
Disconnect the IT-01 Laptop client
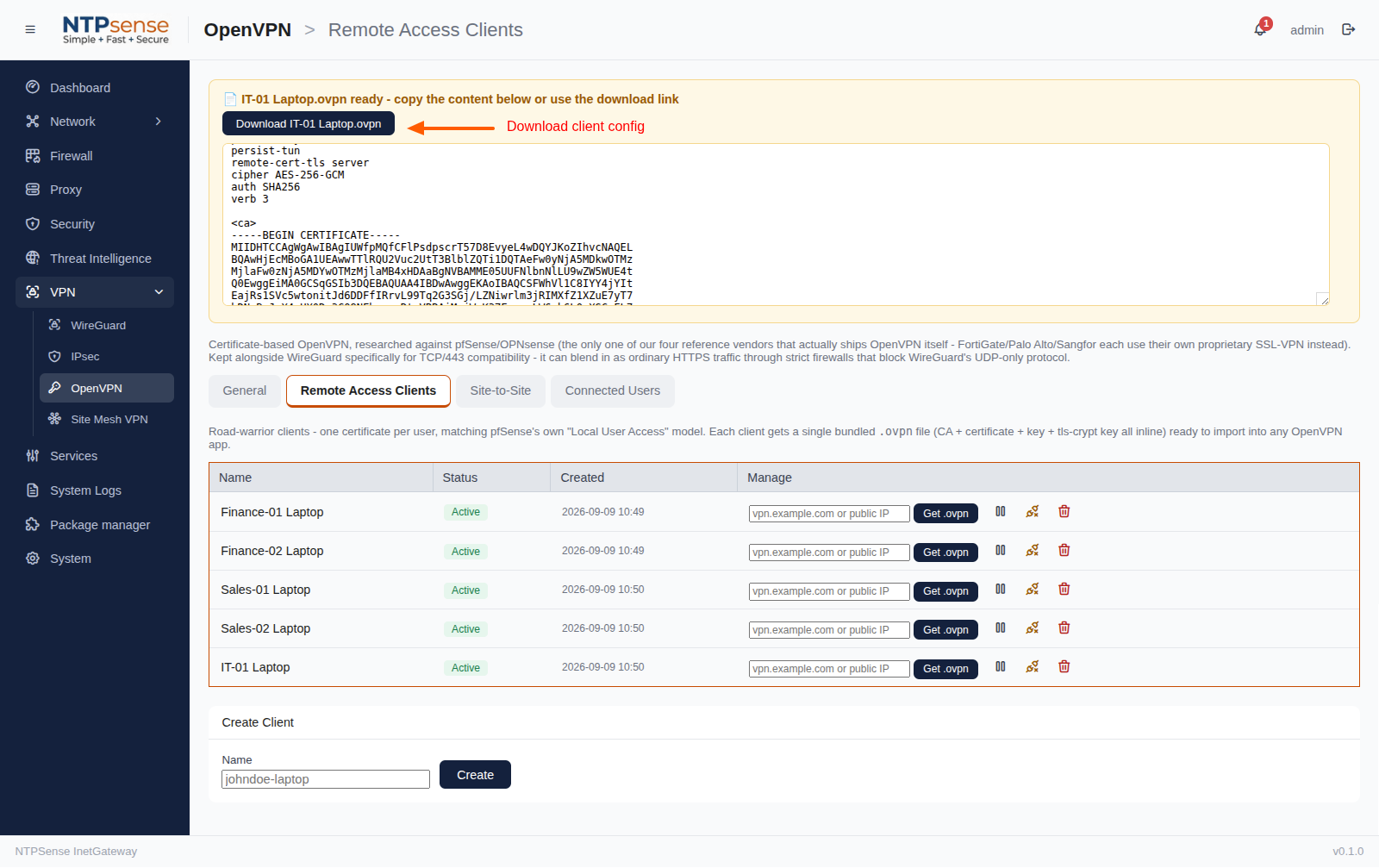pos(1033,666)
